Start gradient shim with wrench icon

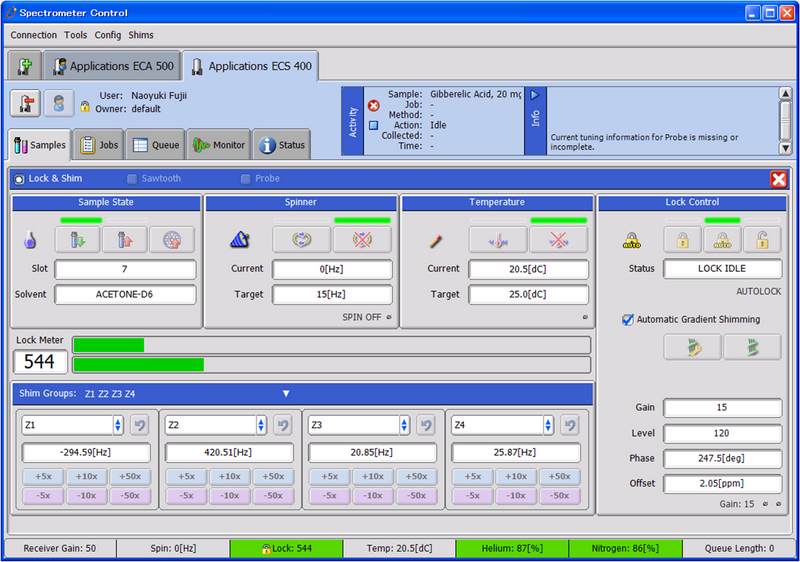click(x=692, y=347)
